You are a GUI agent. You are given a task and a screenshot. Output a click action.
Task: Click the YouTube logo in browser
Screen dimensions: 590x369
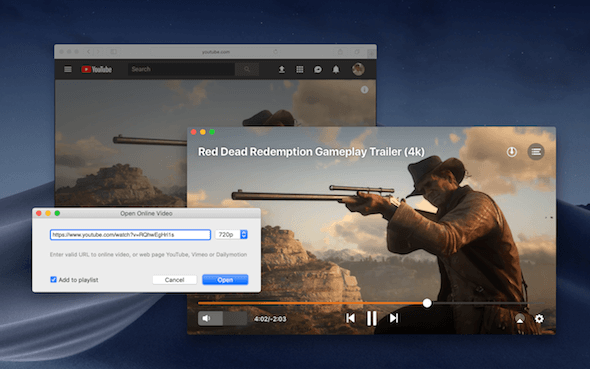(97, 69)
